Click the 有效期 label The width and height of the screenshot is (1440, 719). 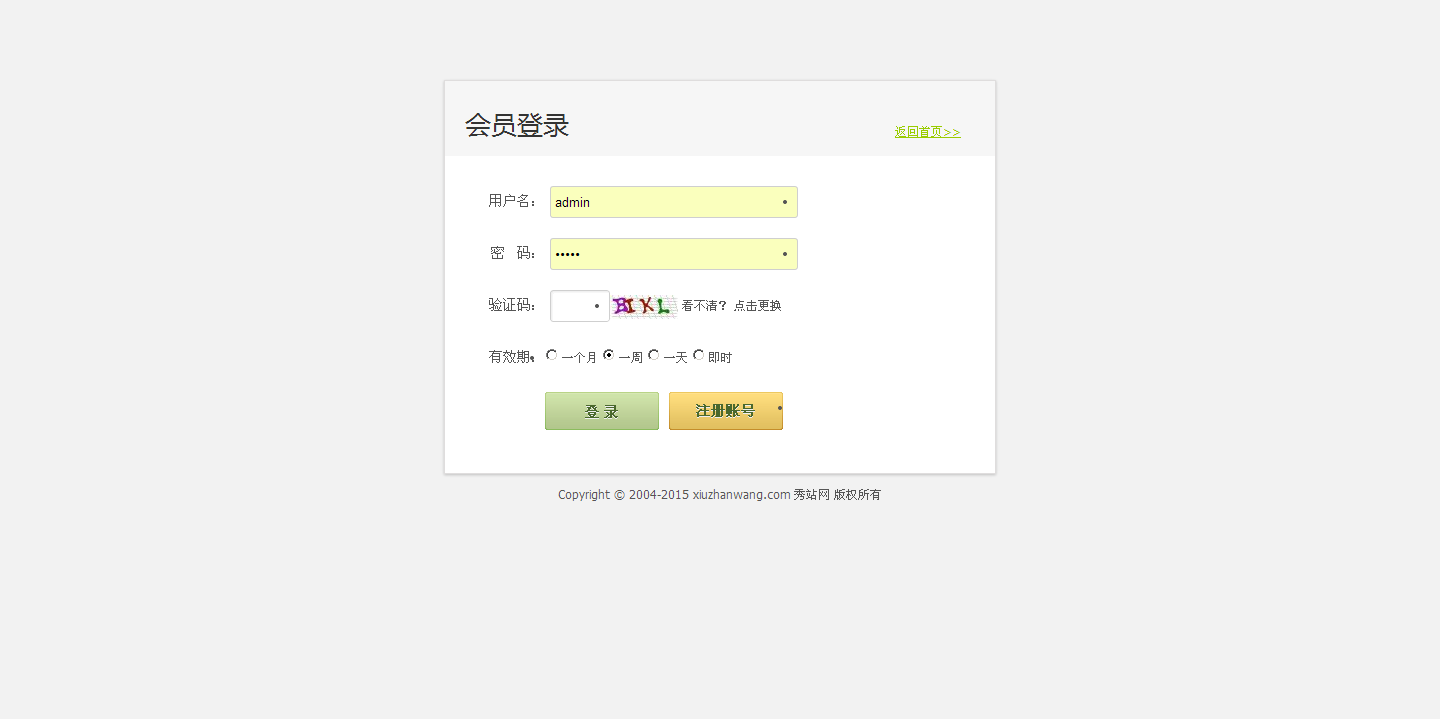click(509, 357)
